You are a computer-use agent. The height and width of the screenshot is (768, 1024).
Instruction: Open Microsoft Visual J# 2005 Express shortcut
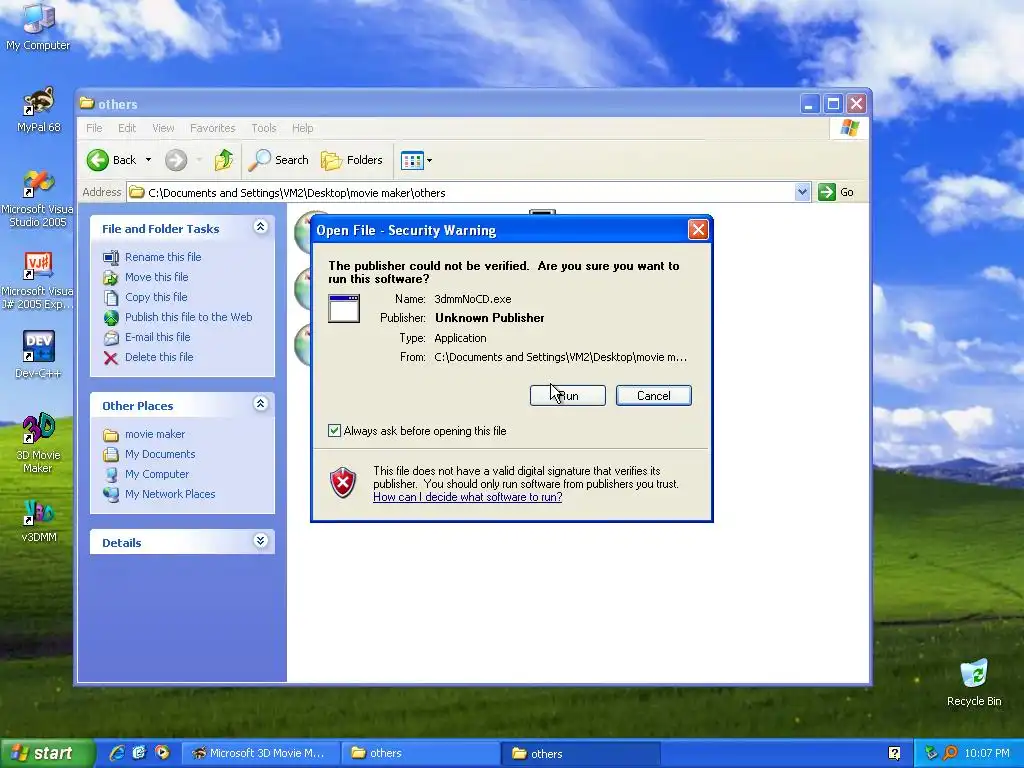(37, 281)
